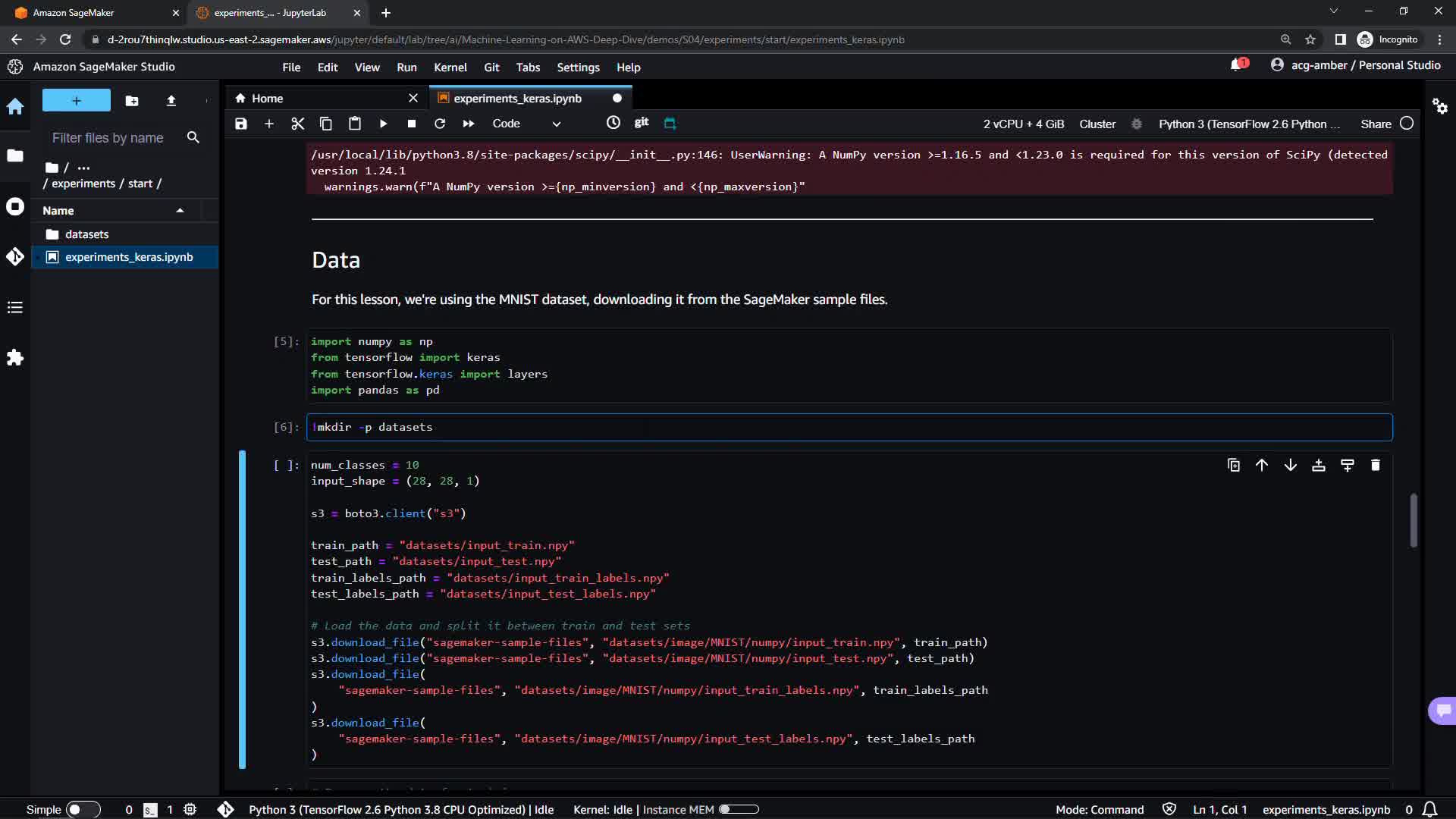Select the Python 3 TensorFlow kernel picker
Image resolution: width=1456 pixels, height=819 pixels.
pyautogui.click(x=1248, y=124)
